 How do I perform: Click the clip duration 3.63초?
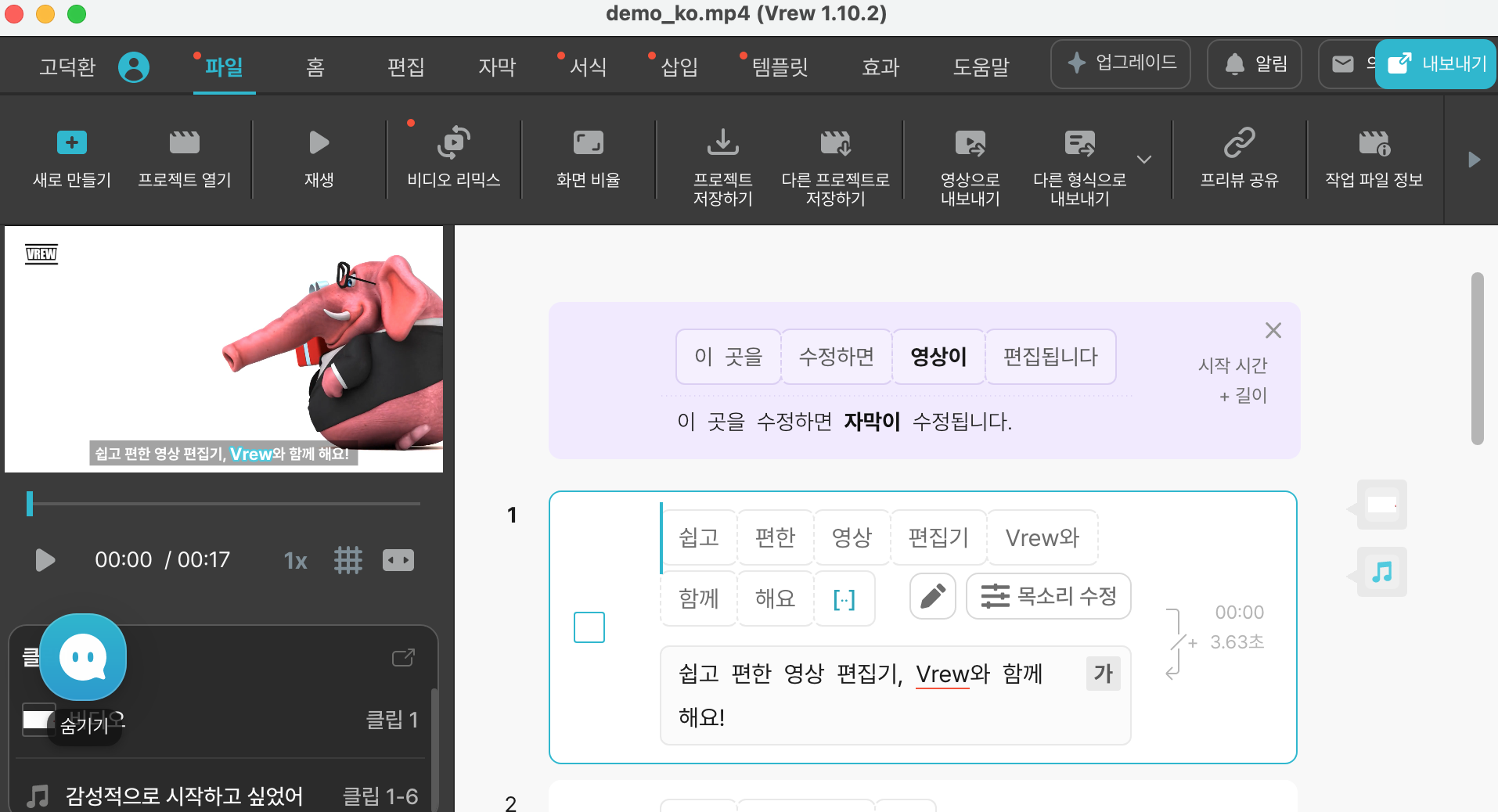click(x=1237, y=642)
